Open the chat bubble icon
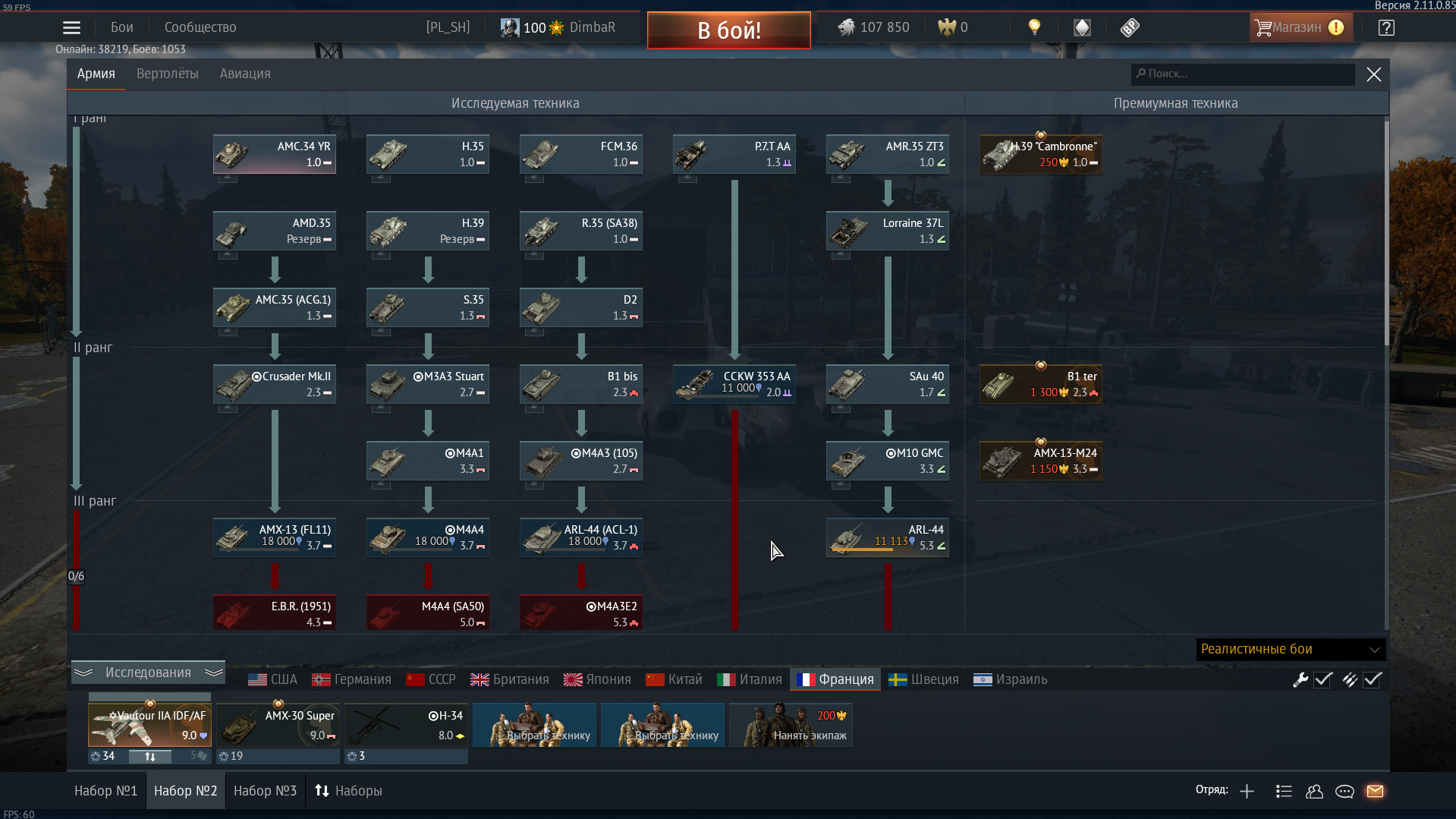 [1344, 791]
